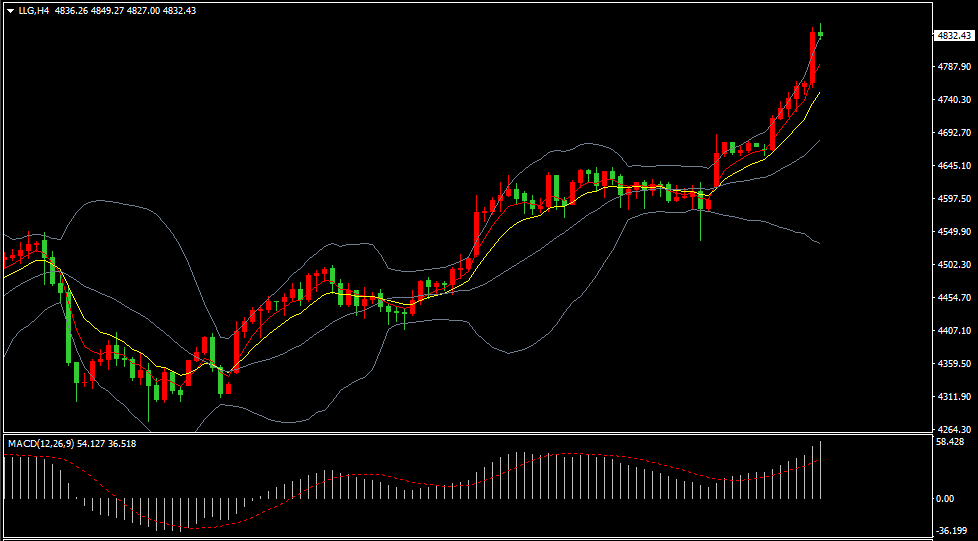Select the tall red candle near 4832 high
This screenshot has width=978, height=541.
(813, 48)
